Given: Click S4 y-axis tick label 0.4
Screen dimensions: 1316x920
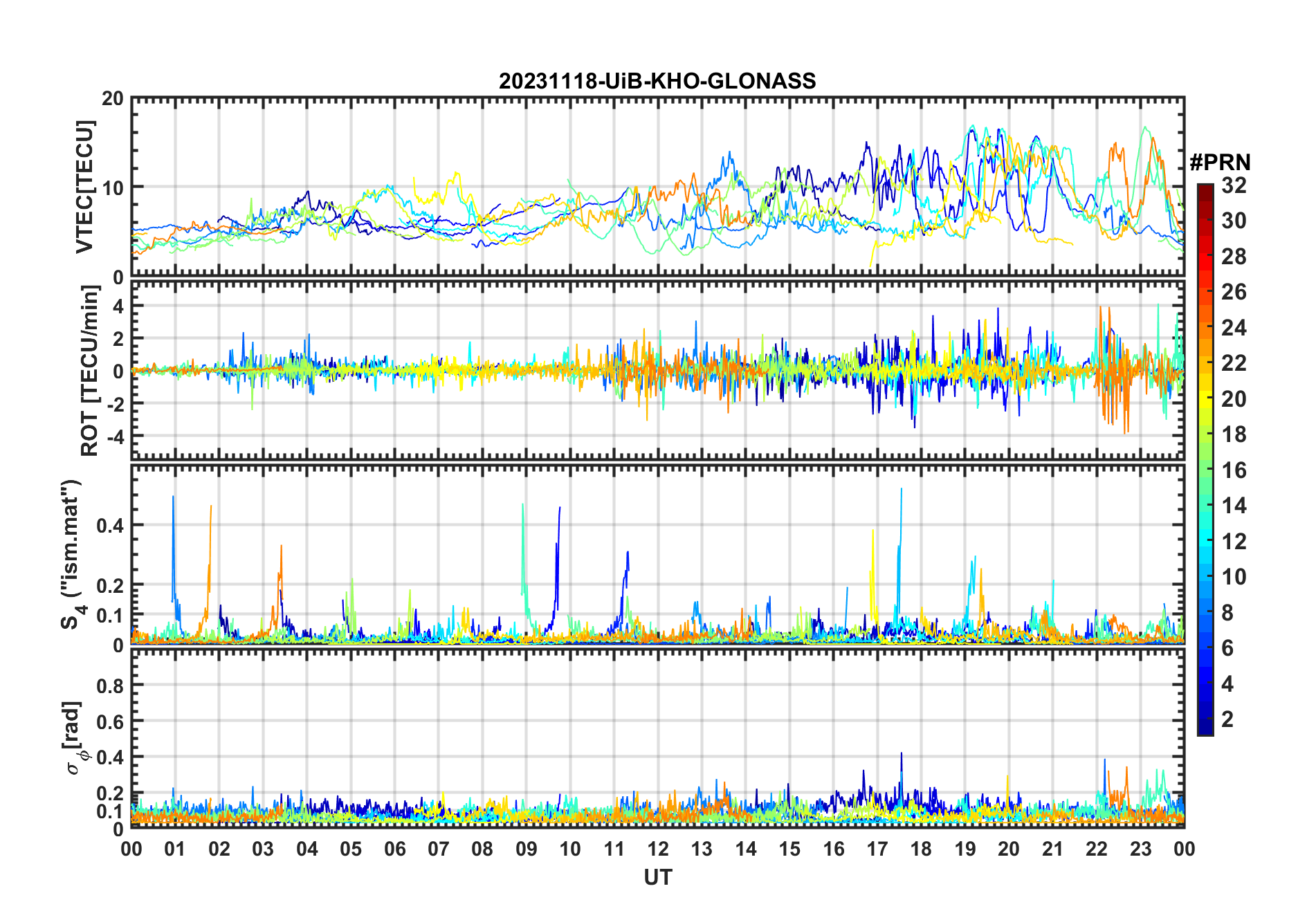Looking at the screenshot, I should click(111, 526).
